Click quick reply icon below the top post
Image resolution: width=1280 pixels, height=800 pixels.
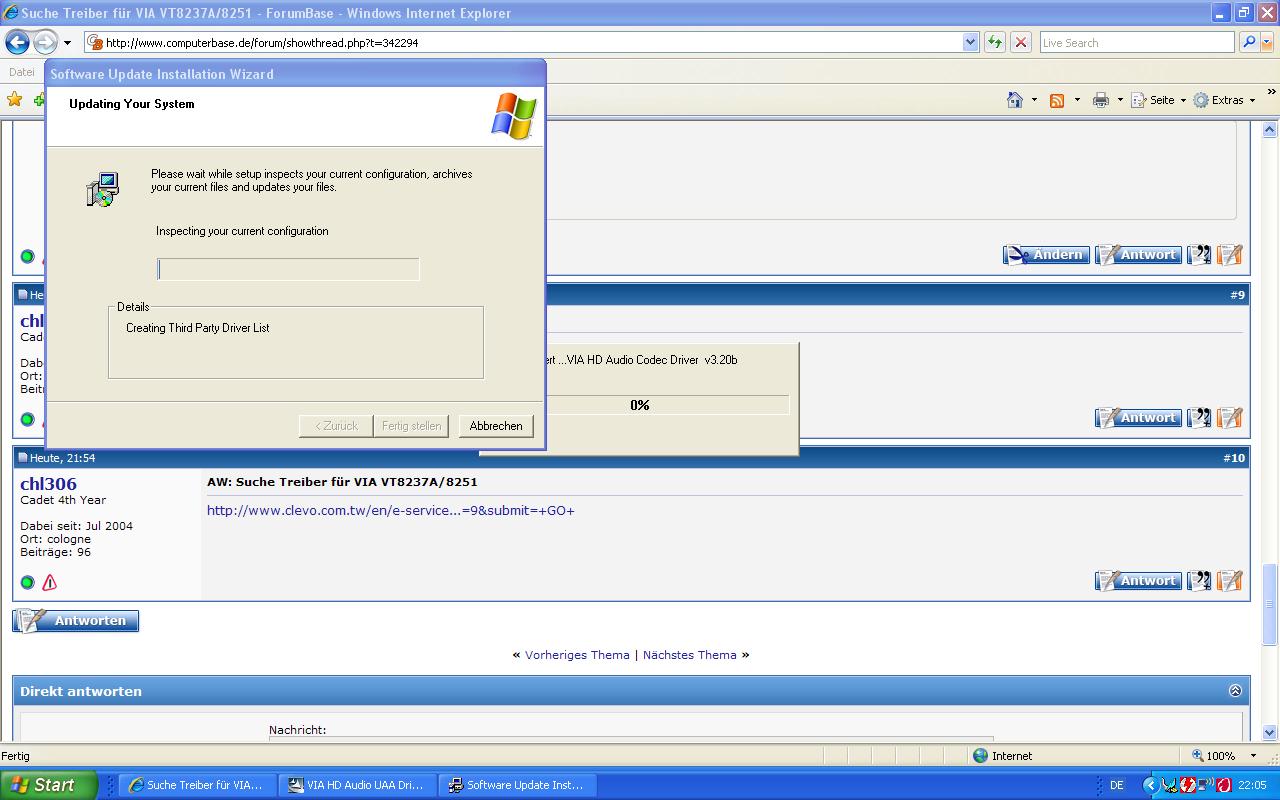[1230, 255]
